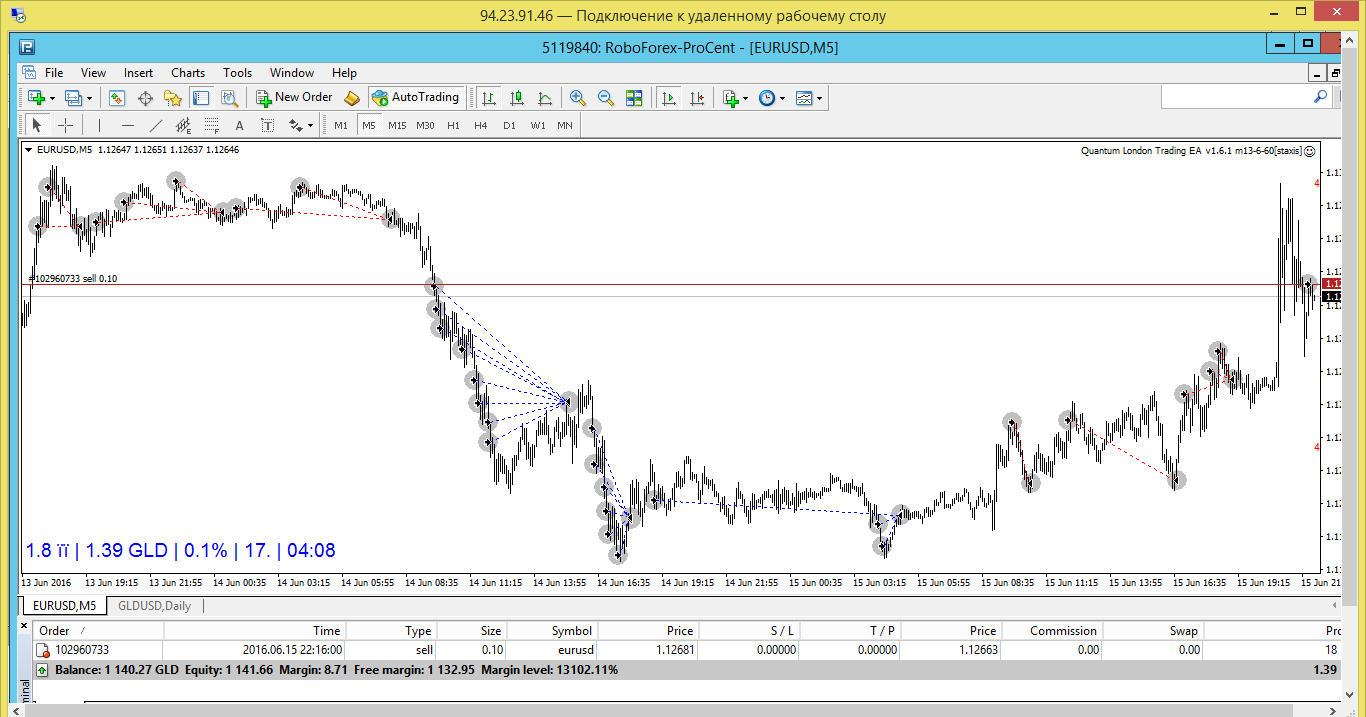Draw a trendline with the trendline tool

[x=156, y=125]
